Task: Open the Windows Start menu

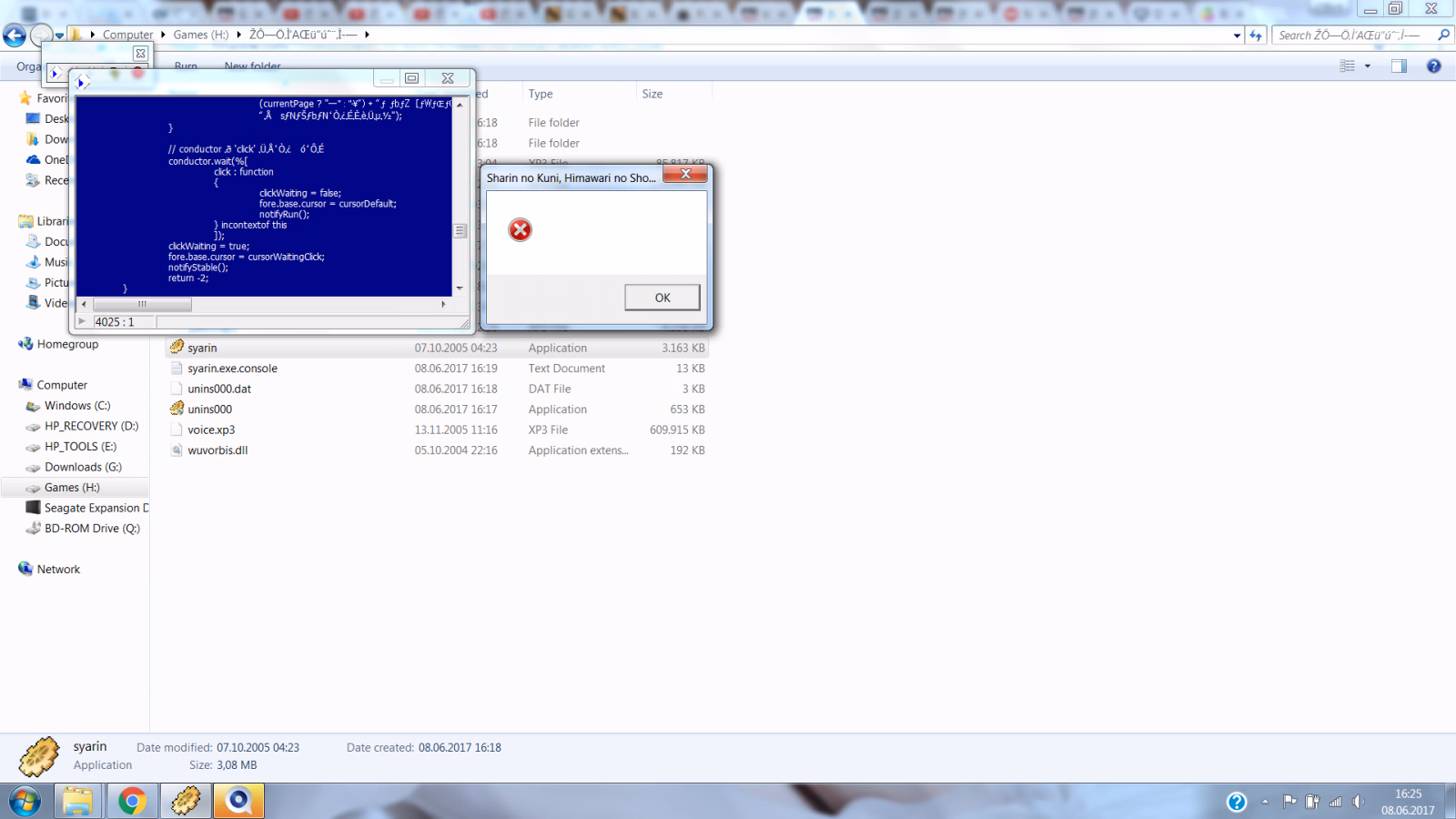Action: 25,802
